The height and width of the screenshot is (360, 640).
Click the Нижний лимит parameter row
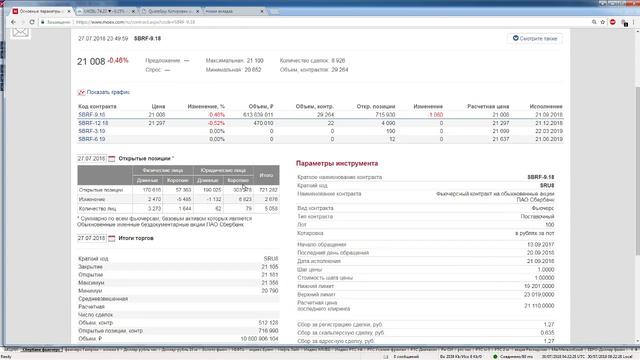pos(425,287)
